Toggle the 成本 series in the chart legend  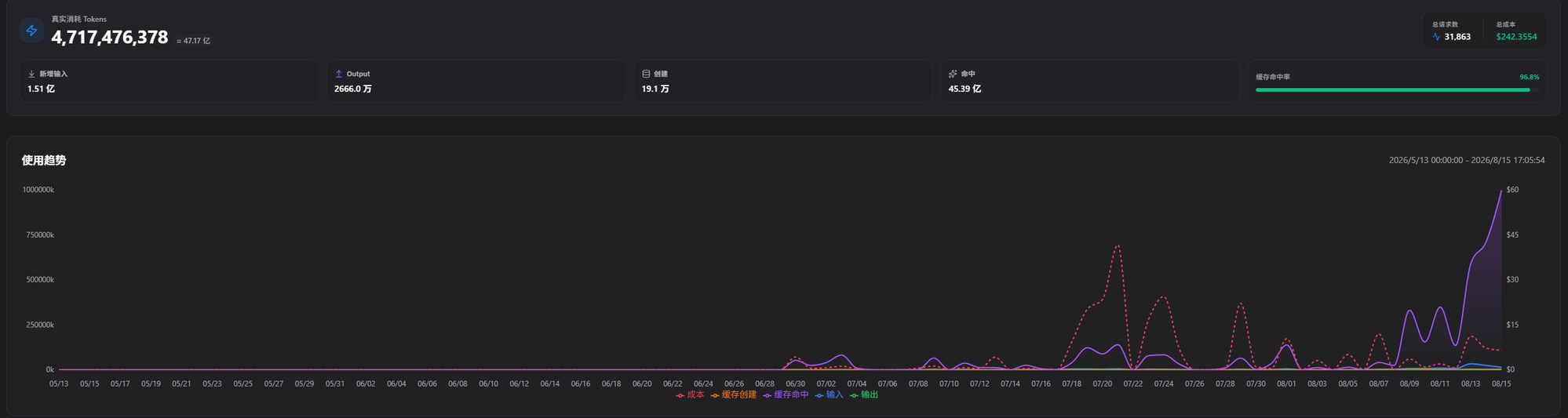pyautogui.click(x=690, y=395)
